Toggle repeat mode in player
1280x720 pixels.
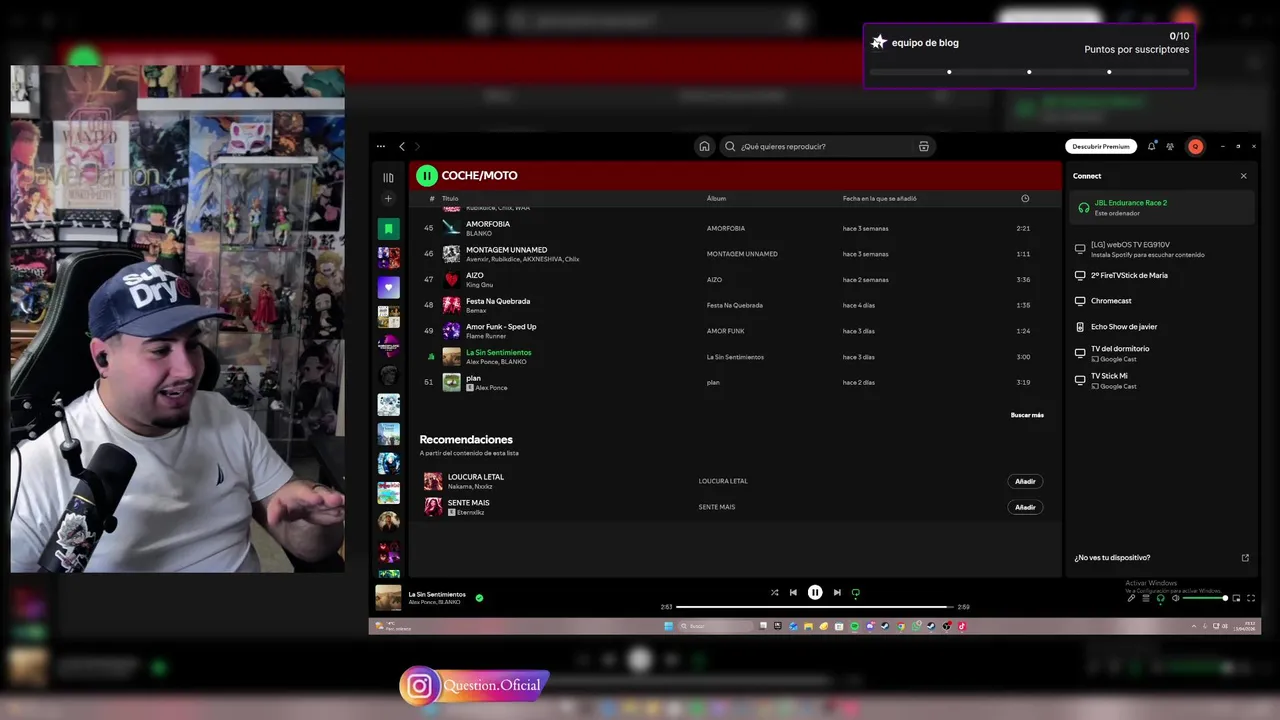coord(855,593)
